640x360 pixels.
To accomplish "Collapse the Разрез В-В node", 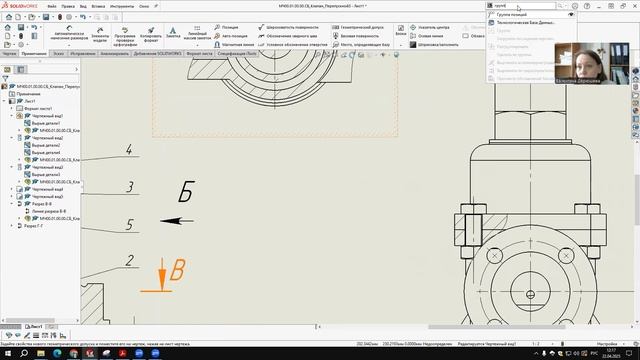I will coord(12,204).
